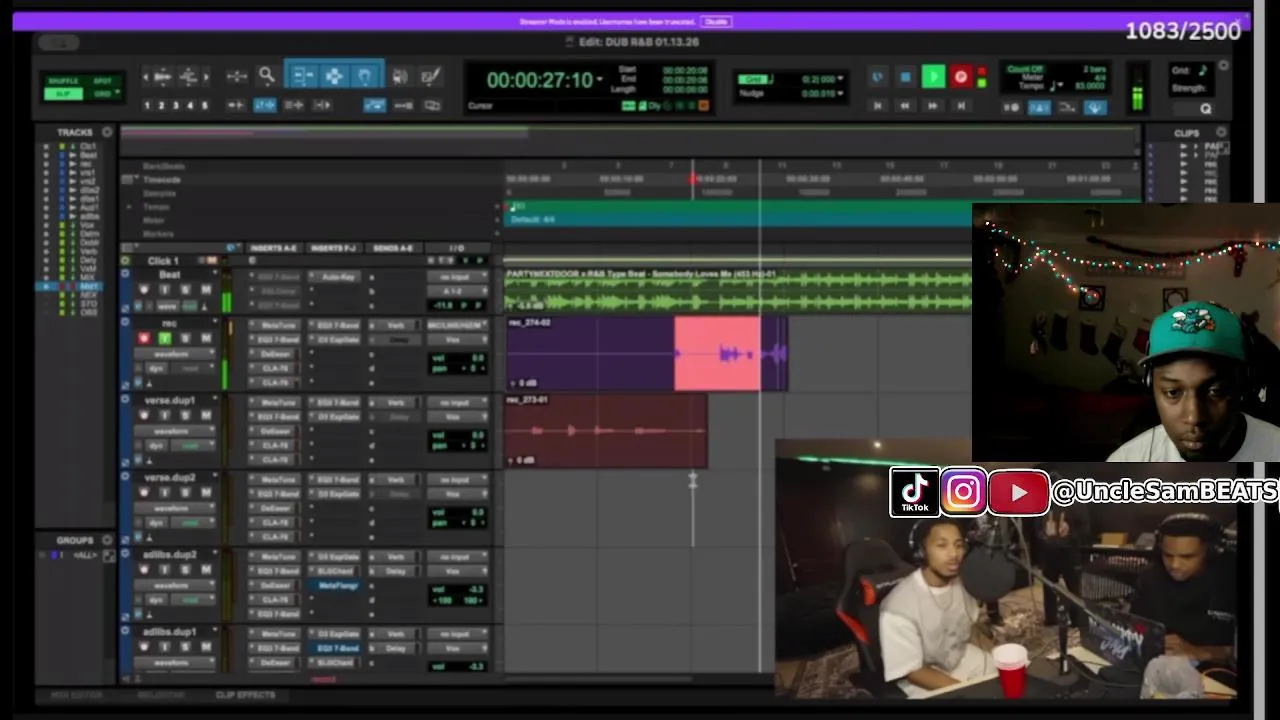Click the Return to Zero button
1280x720 pixels.
tap(878, 105)
